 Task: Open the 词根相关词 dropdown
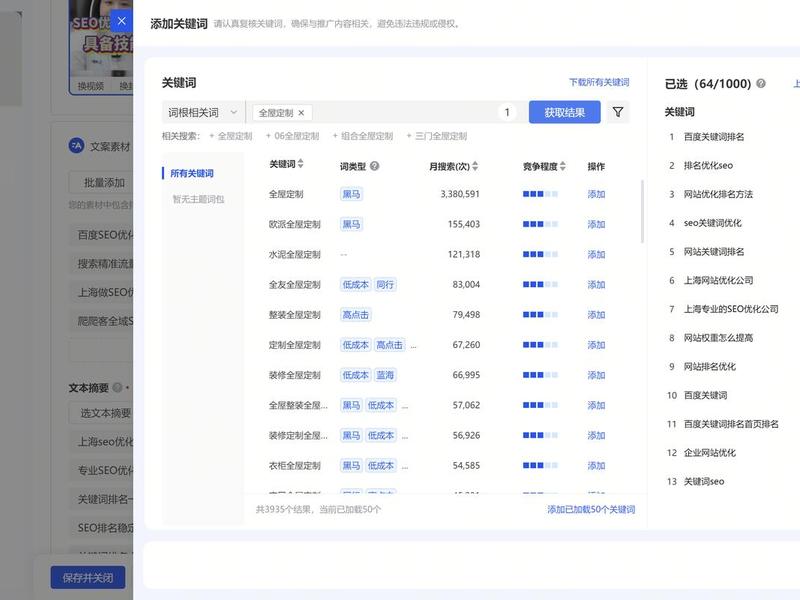(x=203, y=112)
